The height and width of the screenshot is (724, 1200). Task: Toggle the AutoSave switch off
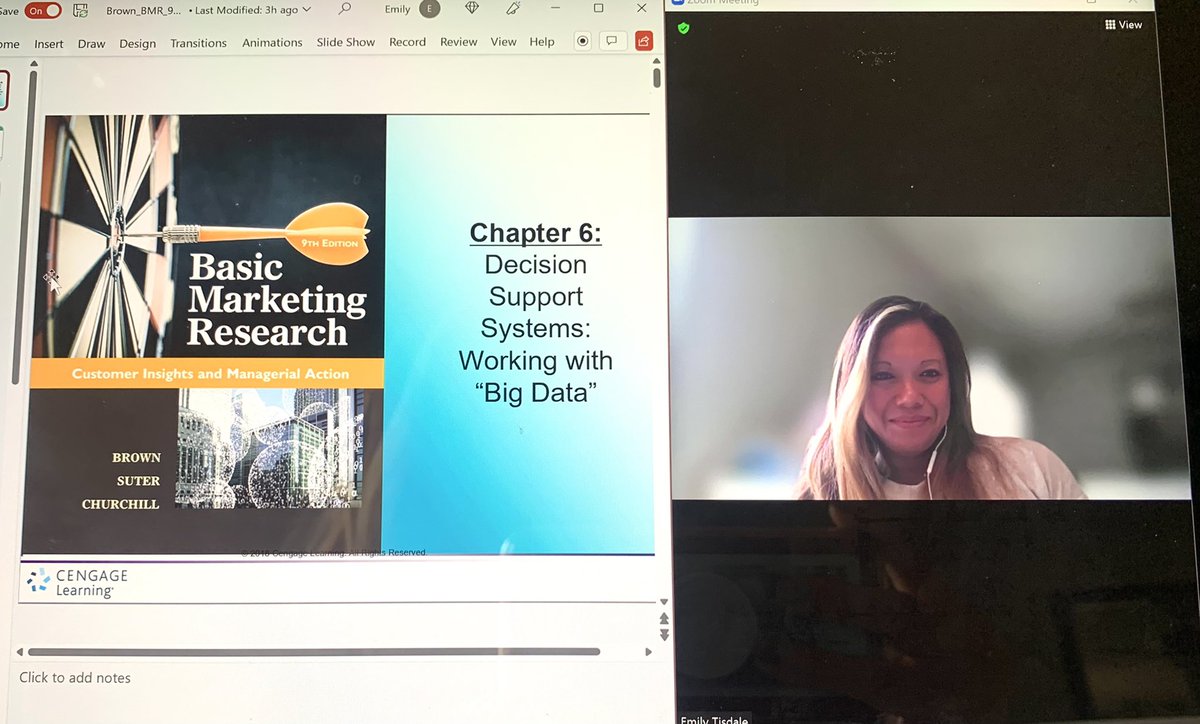(x=43, y=10)
